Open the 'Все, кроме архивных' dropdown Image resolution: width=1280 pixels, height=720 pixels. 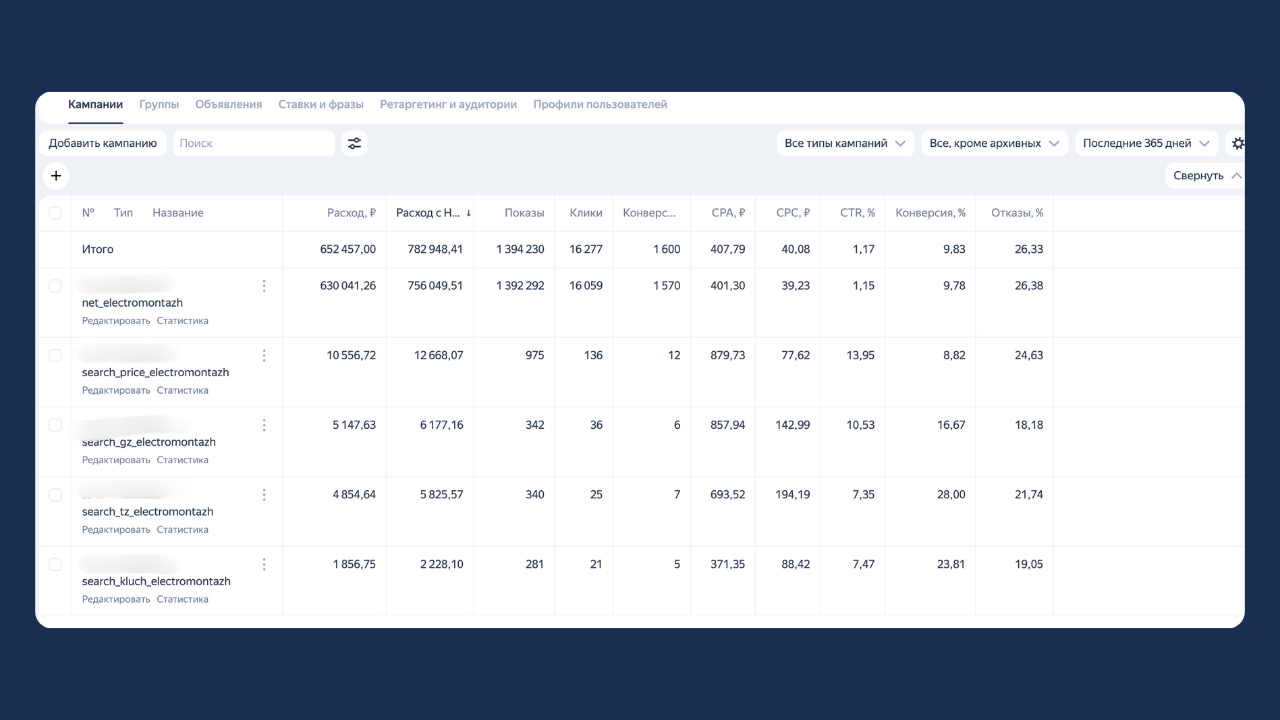pos(994,143)
